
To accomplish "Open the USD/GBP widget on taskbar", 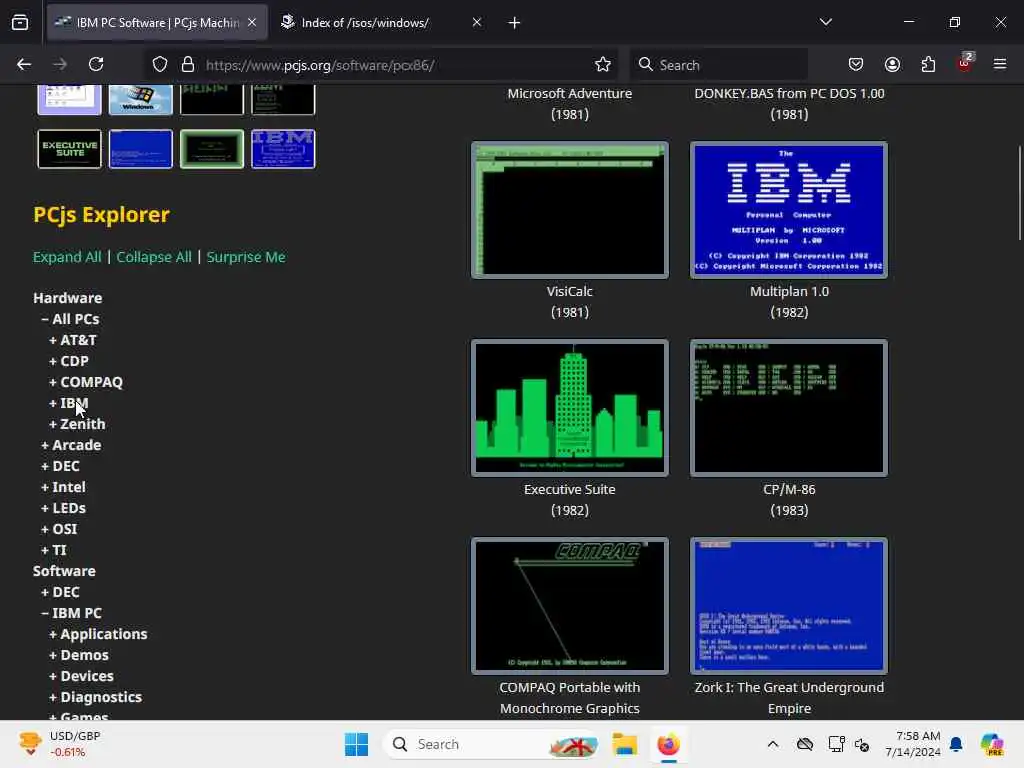I will pyautogui.click(x=60, y=744).
